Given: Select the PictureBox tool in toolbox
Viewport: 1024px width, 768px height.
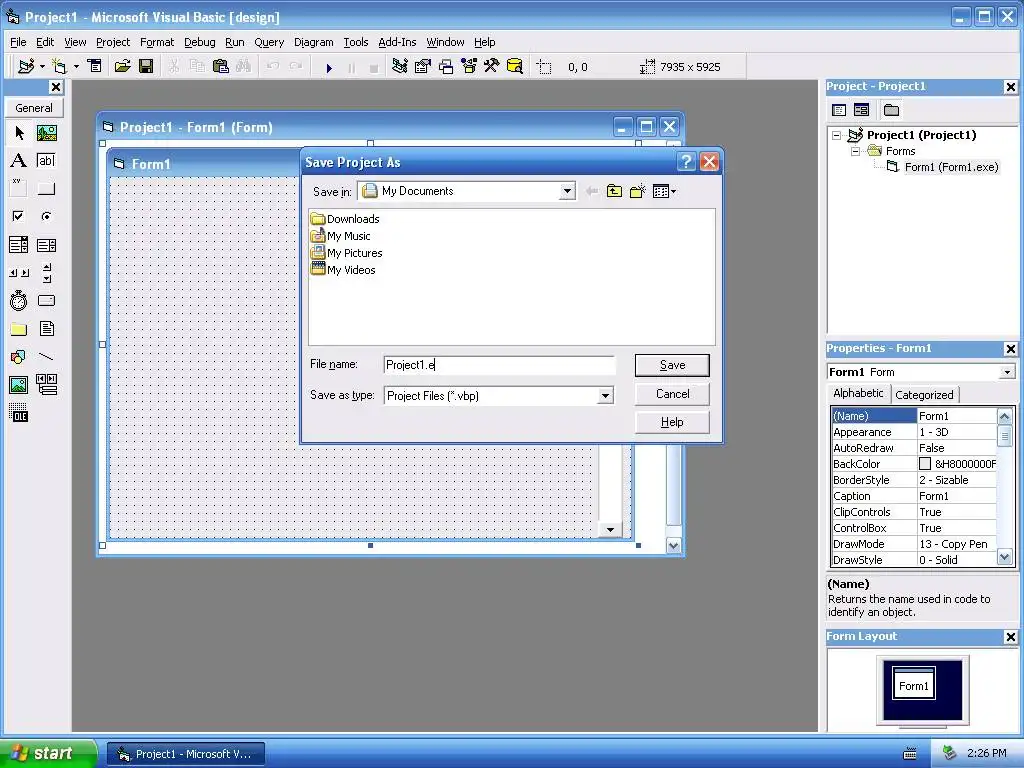Looking at the screenshot, I should tap(46, 133).
